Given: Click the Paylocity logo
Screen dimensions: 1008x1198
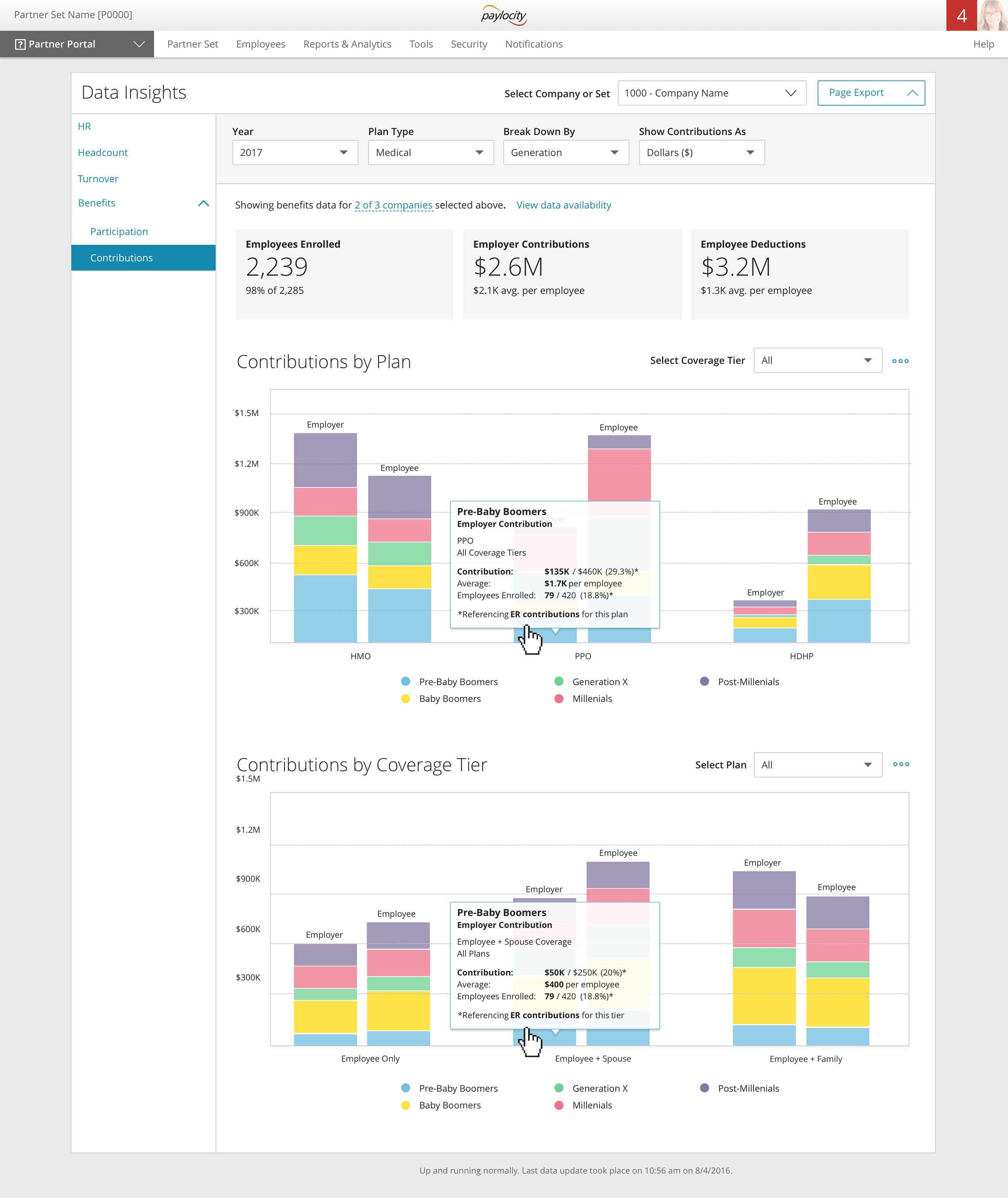Looking at the screenshot, I should click(x=504, y=15).
